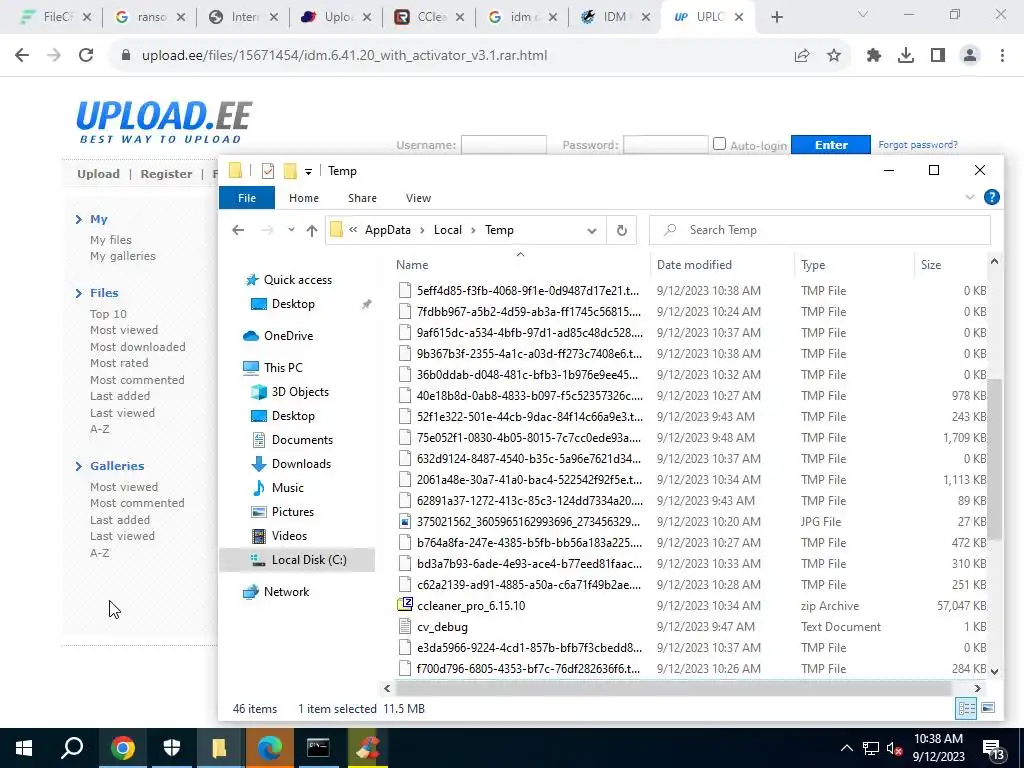Open the Upload menu link

(x=99, y=174)
